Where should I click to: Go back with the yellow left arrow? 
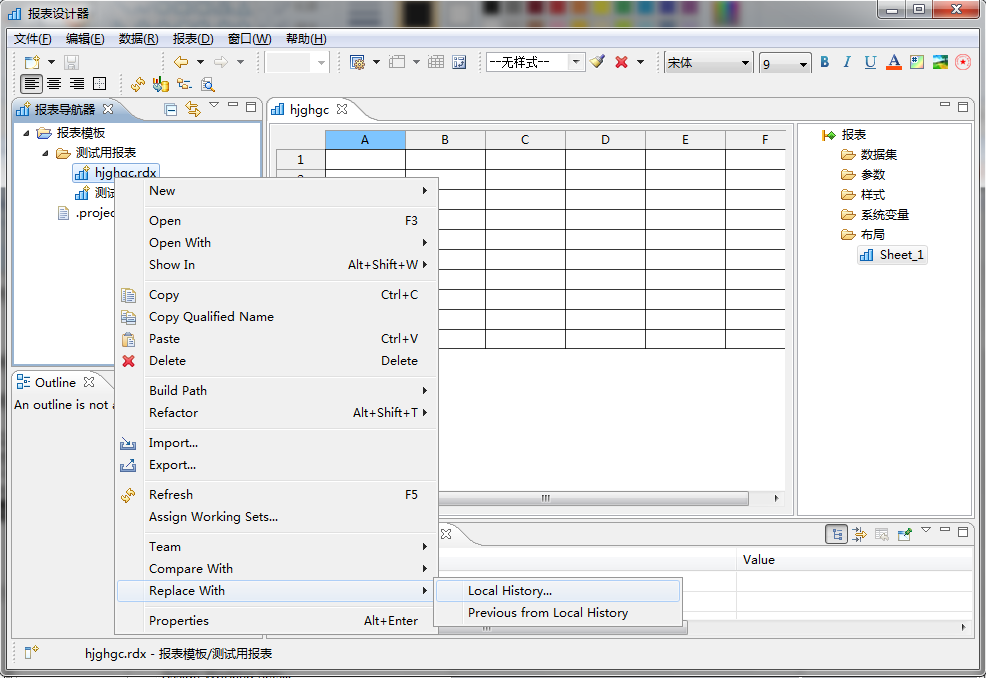click(181, 62)
